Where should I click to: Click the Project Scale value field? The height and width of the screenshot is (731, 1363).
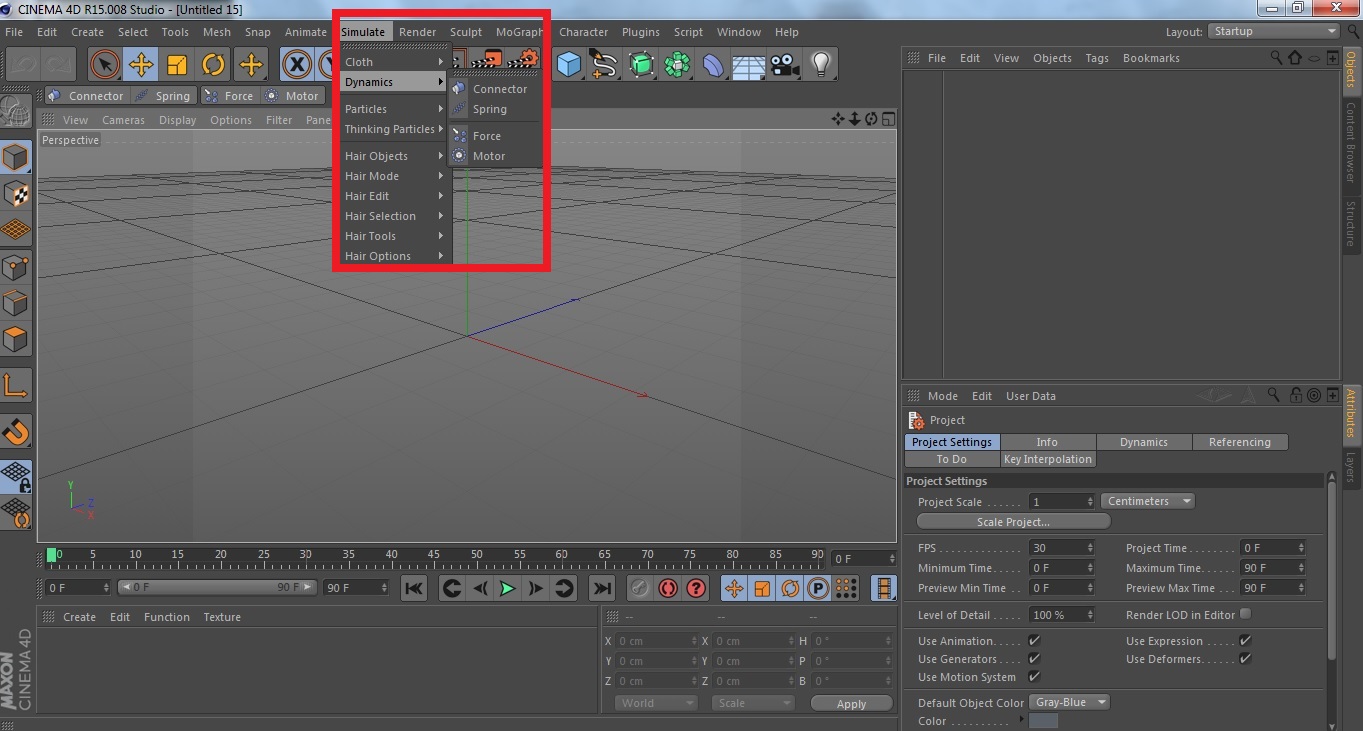[1062, 501]
